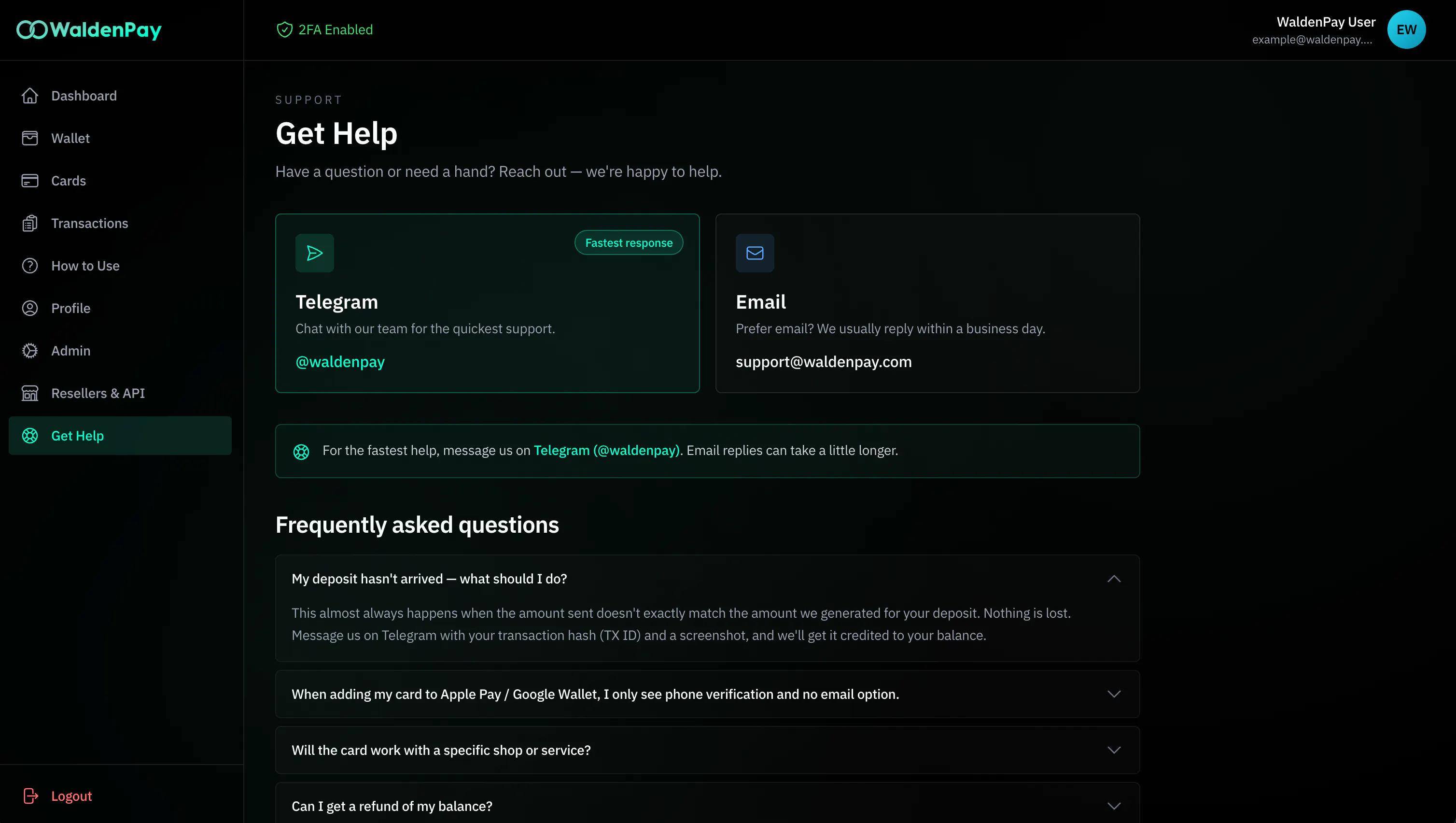Click the Fastest response badge
Image resolution: width=1456 pixels, height=823 pixels.
click(629, 242)
